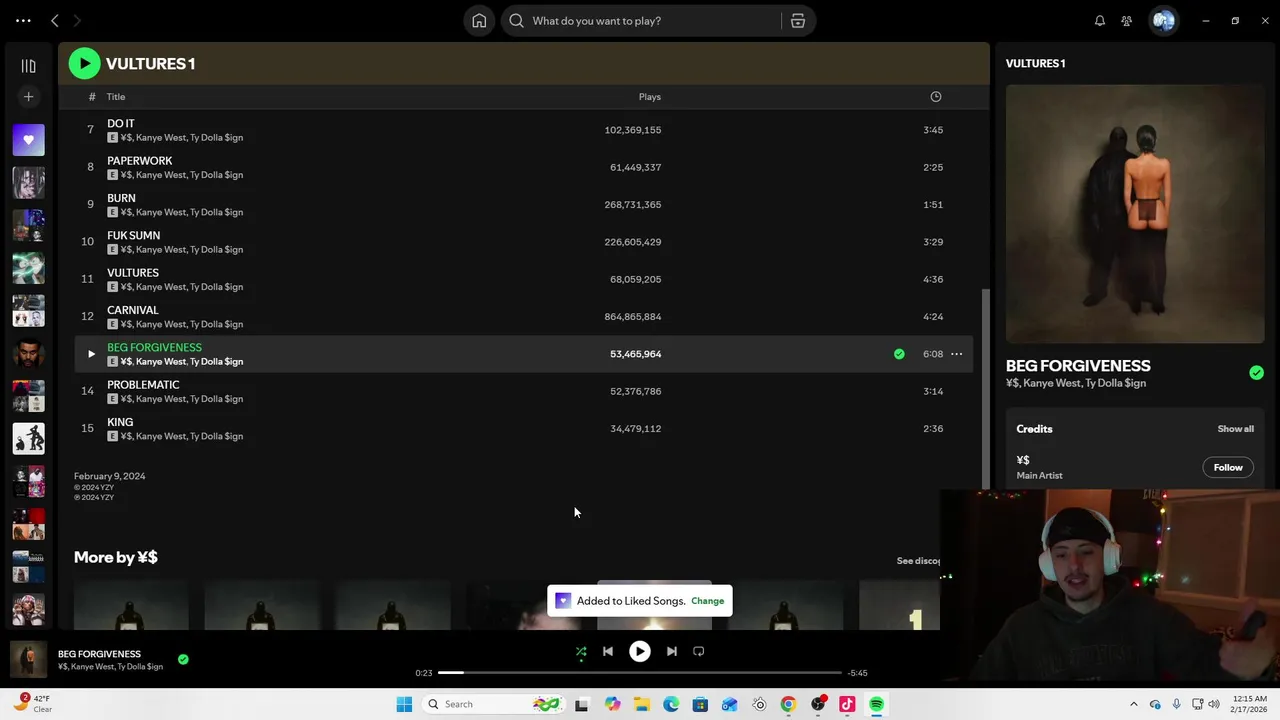This screenshot has height=720, width=1280.
Task: Open the Windows Start button
Action: tap(404, 704)
